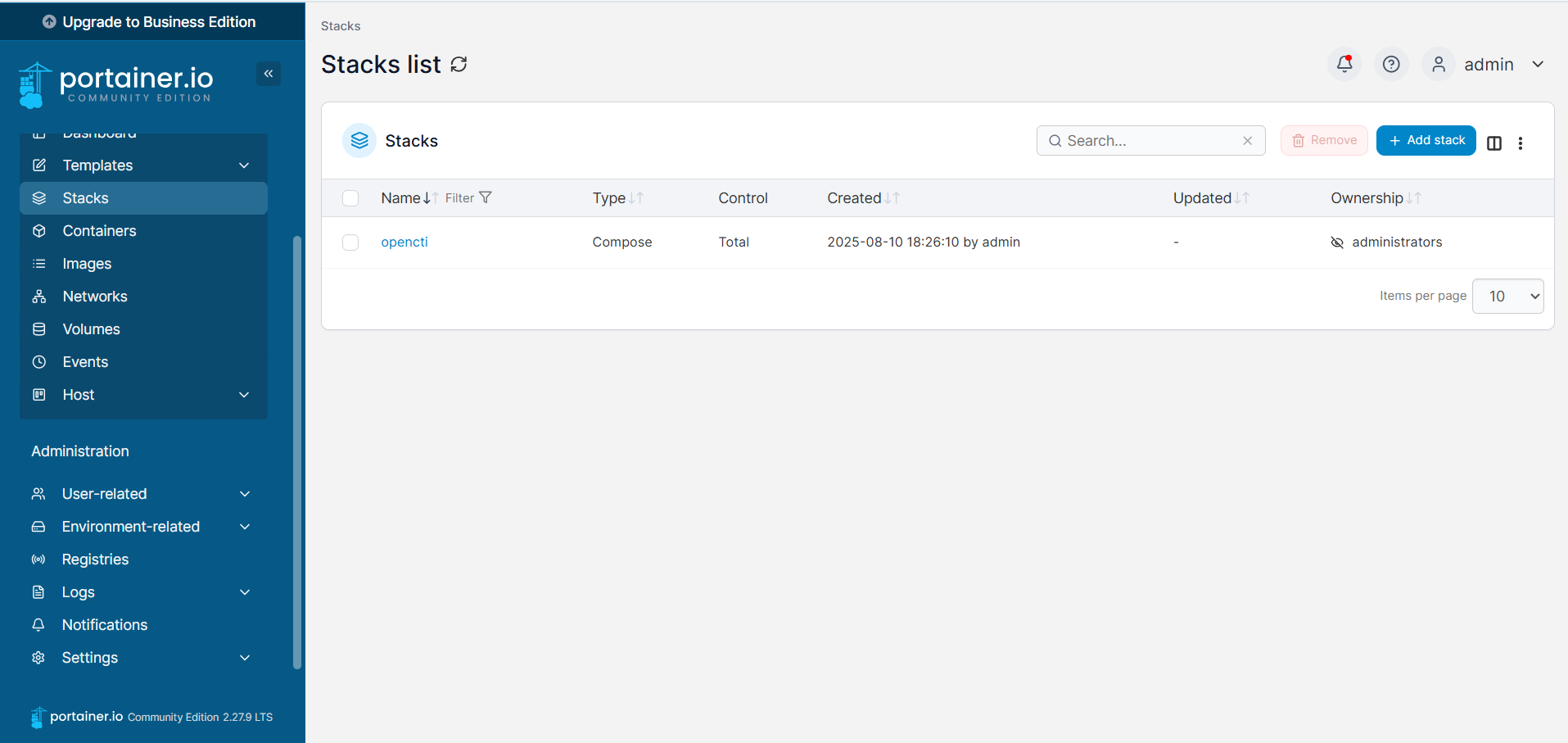Screen dimensions: 1568x743
Task: Click the Community Edition 2.27.9 LTS footer text
Action: (x=200, y=718)
